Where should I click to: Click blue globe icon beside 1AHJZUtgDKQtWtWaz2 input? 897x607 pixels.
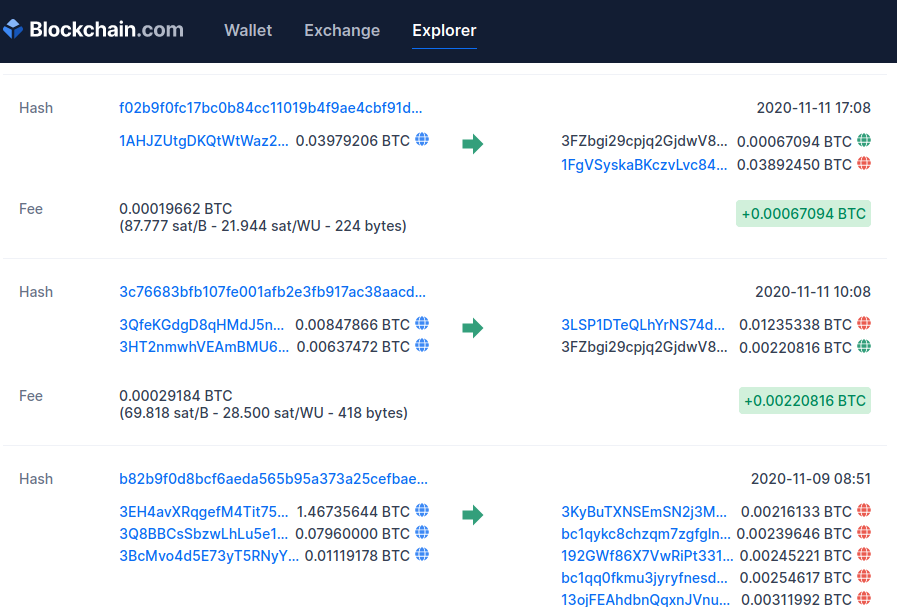[422, 140]
